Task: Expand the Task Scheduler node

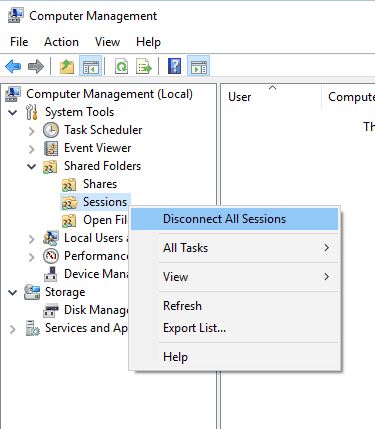Action: click(x=32, y=131)
